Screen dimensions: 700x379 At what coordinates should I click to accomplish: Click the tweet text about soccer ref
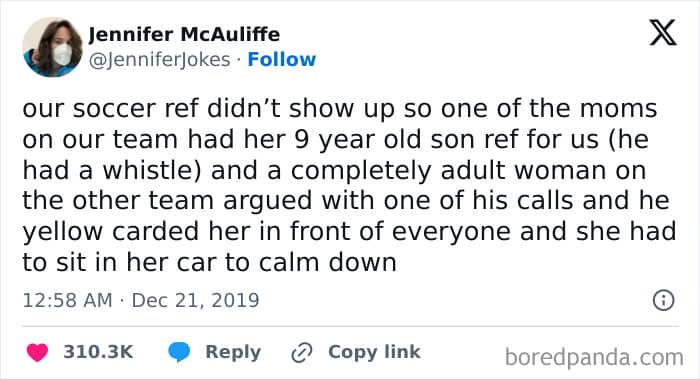[349, 185]
